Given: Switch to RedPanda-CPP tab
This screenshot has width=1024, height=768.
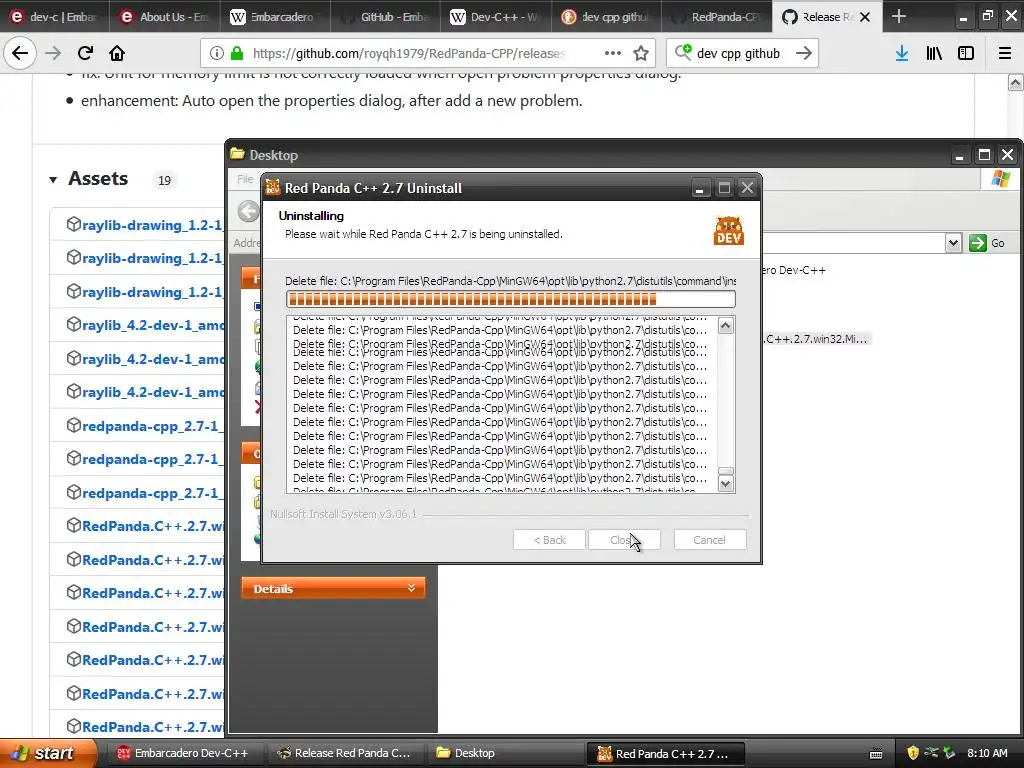Looking at the screenshot, I should pyautogui.click(x=716, y=17).
